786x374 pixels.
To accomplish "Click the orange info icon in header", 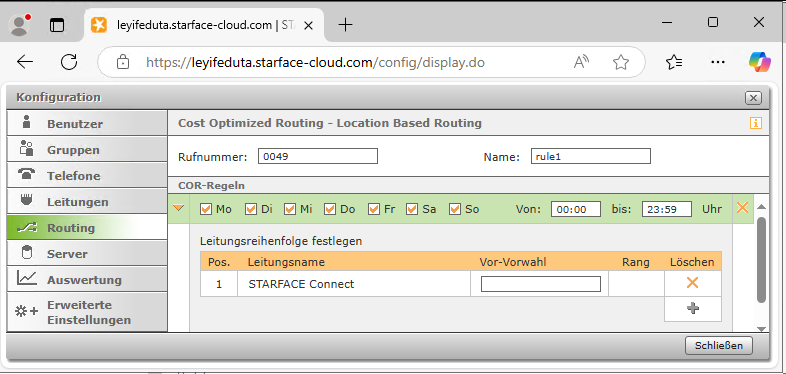I will (756, 123).
